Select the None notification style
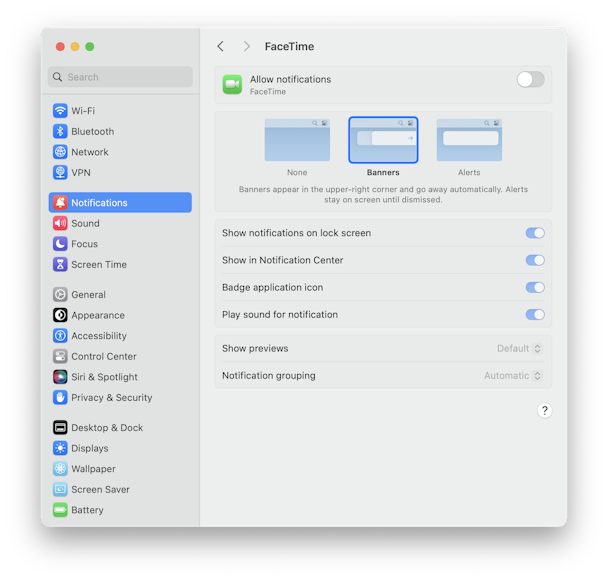This screenshot has height=581, width=608. 297,140
